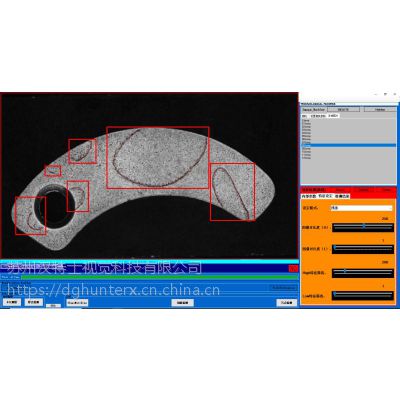Image resolution: width=400 pixels, height=400 pixels.
Task: Select the largest red detection box on the part
Action: pyautogui.click(x=158, y=157)
